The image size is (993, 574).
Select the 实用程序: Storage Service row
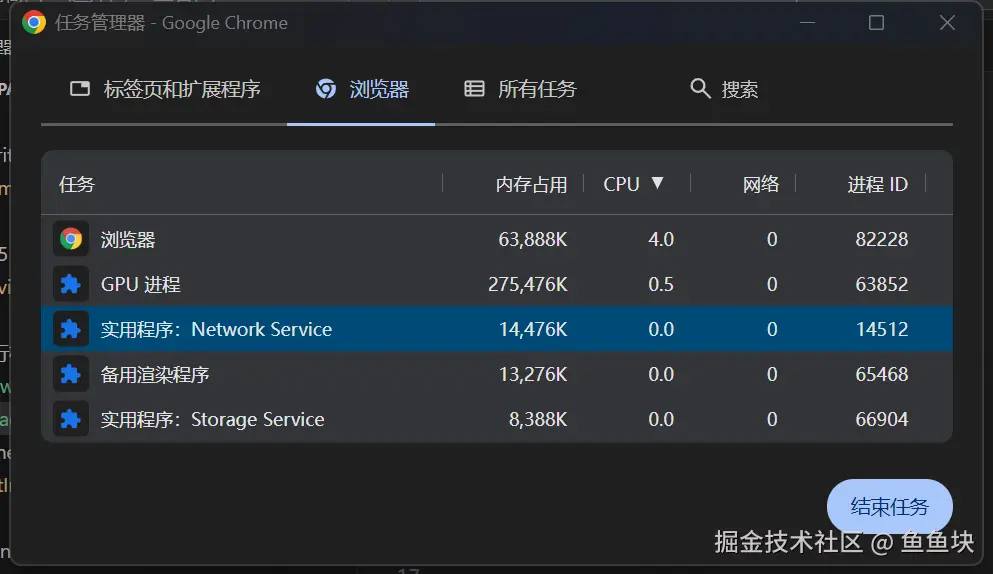point(300,419)
